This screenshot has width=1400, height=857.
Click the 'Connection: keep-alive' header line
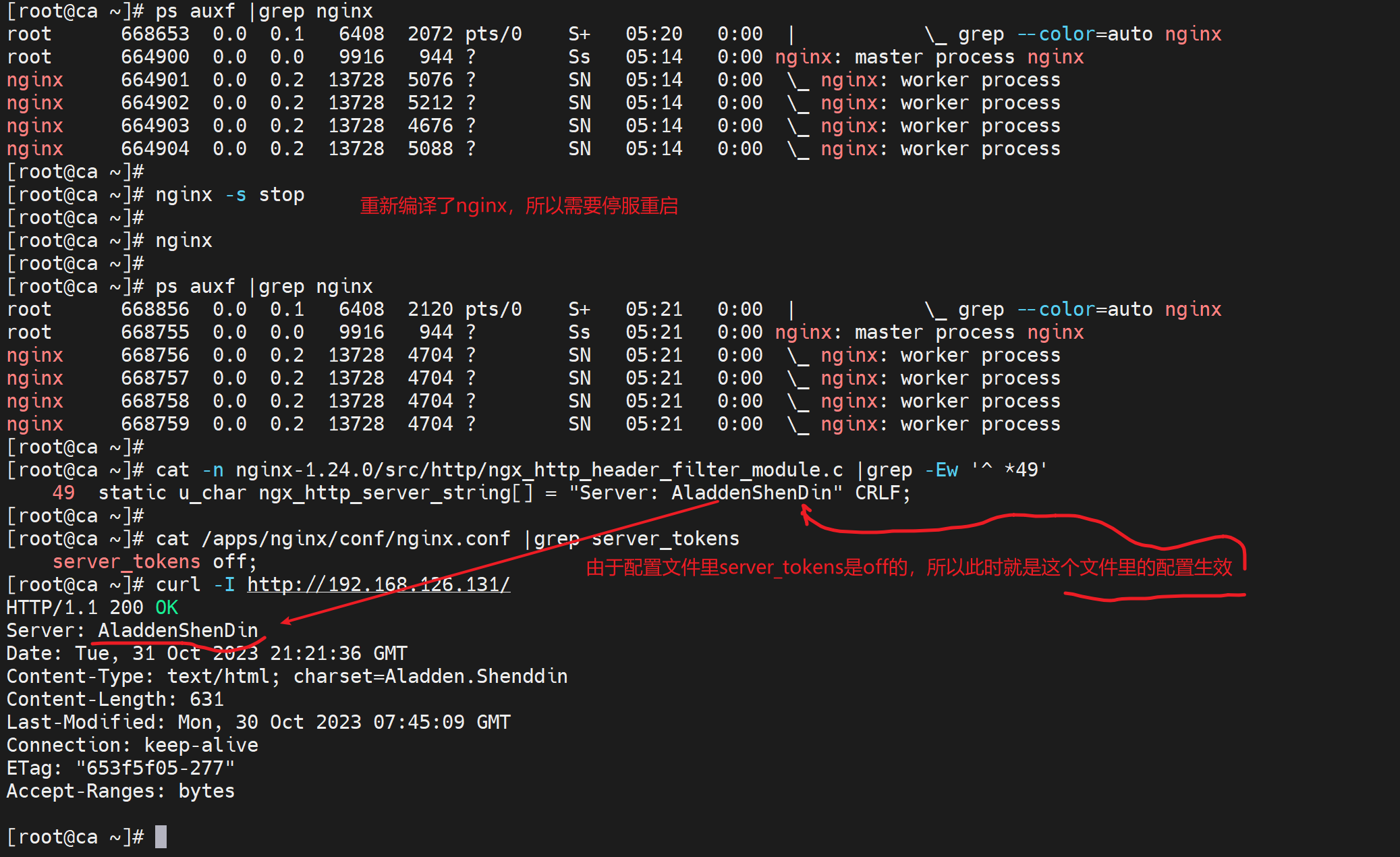(x=132, y=745)
